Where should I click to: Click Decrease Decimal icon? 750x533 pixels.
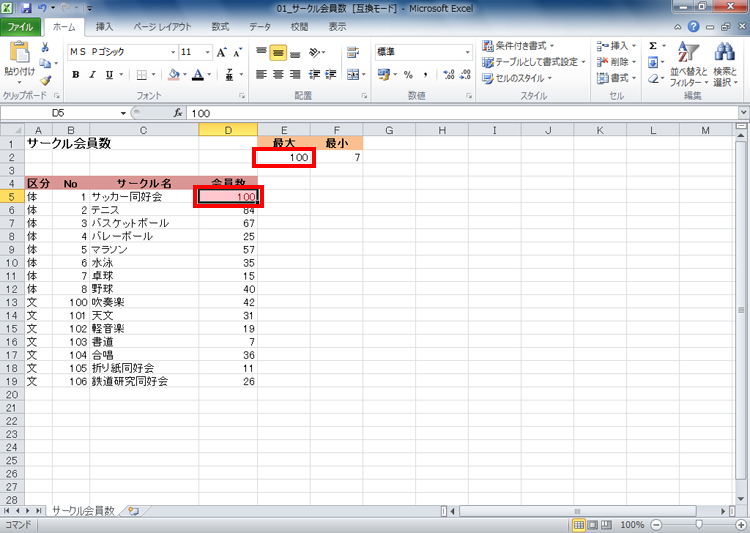[465, 75]
